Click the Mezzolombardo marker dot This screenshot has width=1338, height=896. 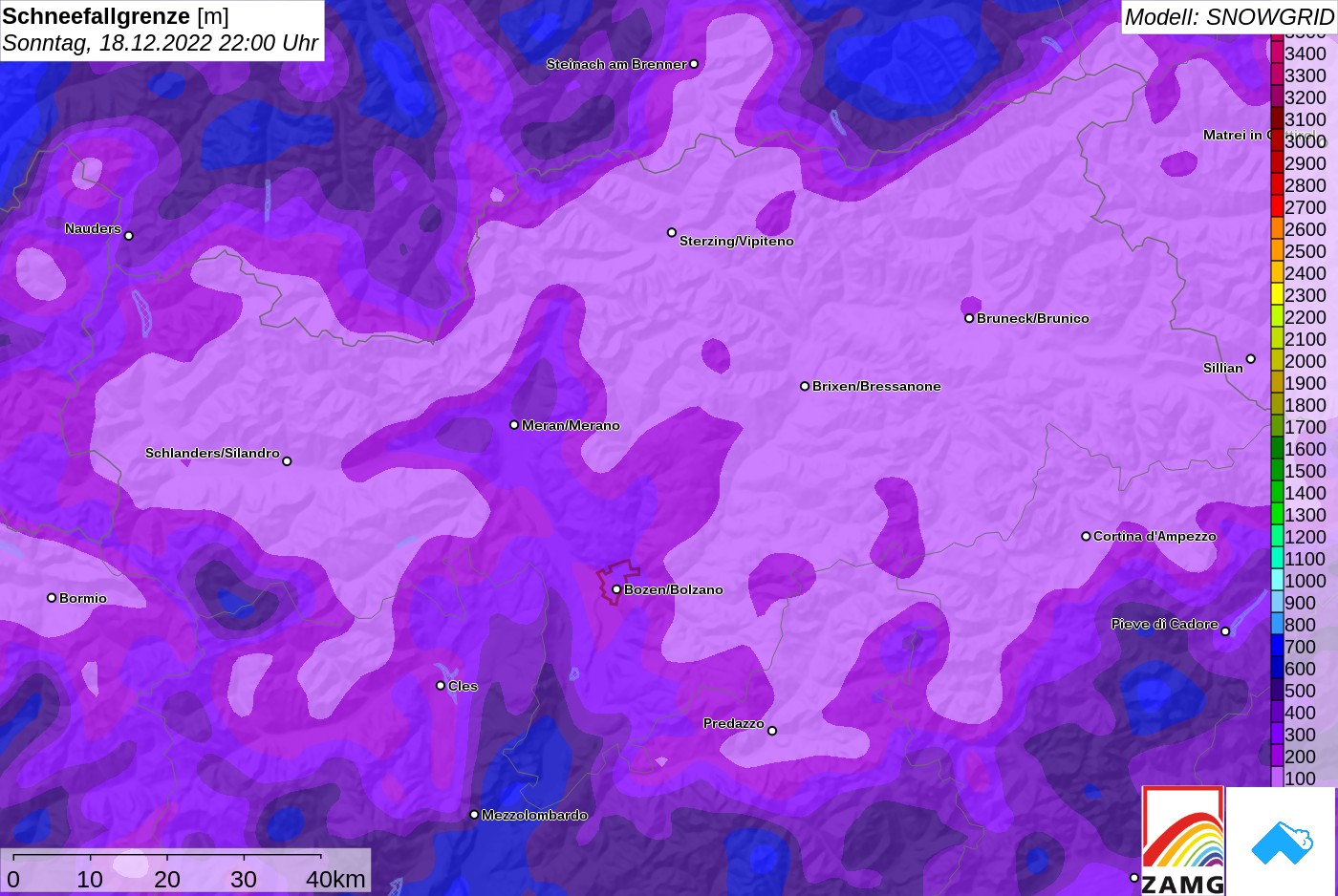[x=474, y=815]
